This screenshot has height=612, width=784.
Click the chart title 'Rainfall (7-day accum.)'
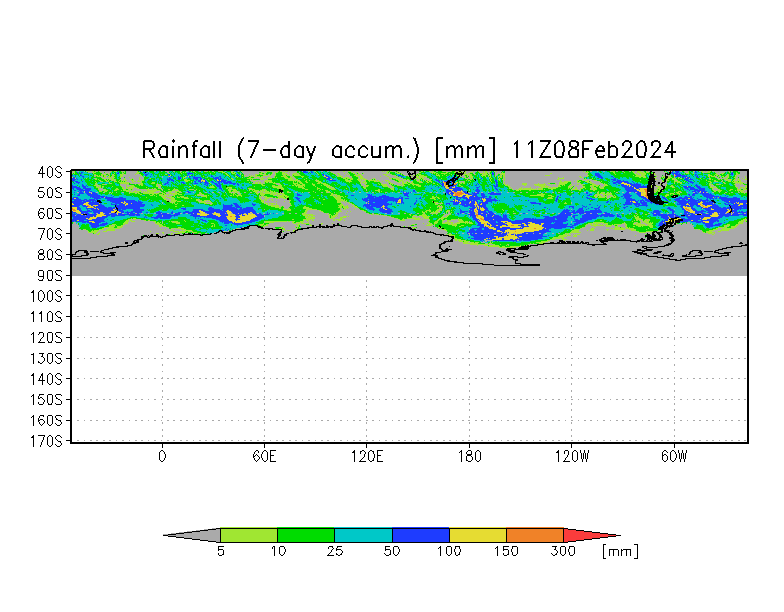pos(280,150)
